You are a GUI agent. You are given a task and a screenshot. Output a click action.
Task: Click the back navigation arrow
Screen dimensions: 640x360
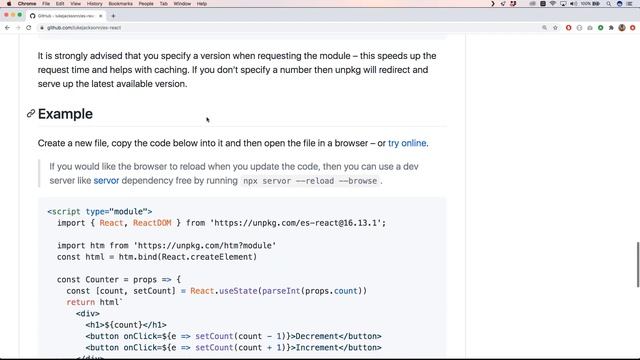(7, 28)
